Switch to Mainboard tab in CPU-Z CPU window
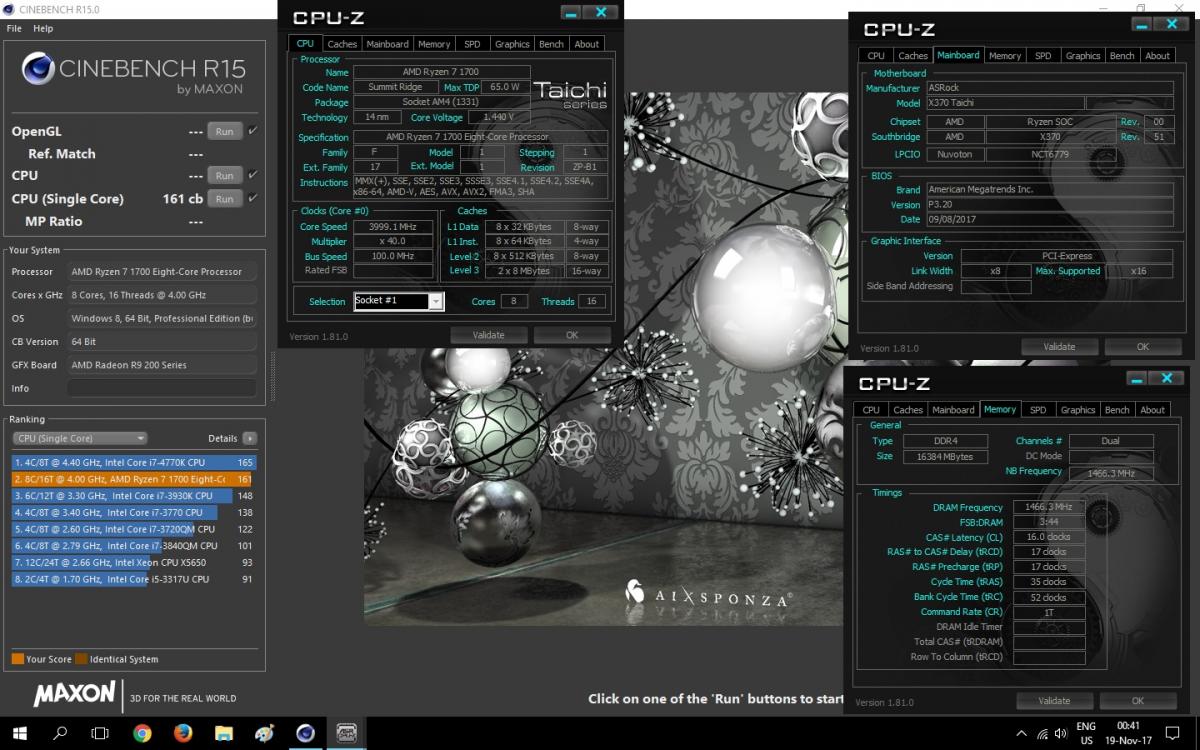The height and width of the screenshot is (750, 1200). tap(387, 44)
